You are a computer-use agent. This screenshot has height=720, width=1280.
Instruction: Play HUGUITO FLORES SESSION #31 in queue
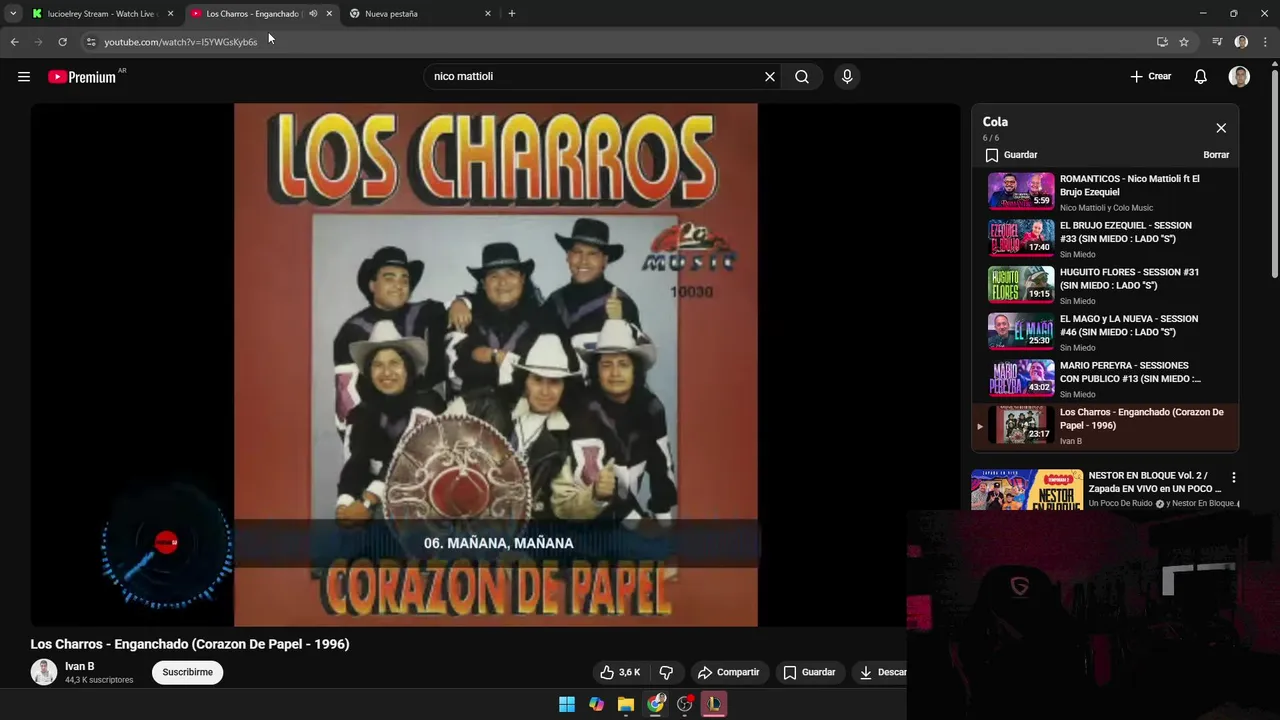1105,285
